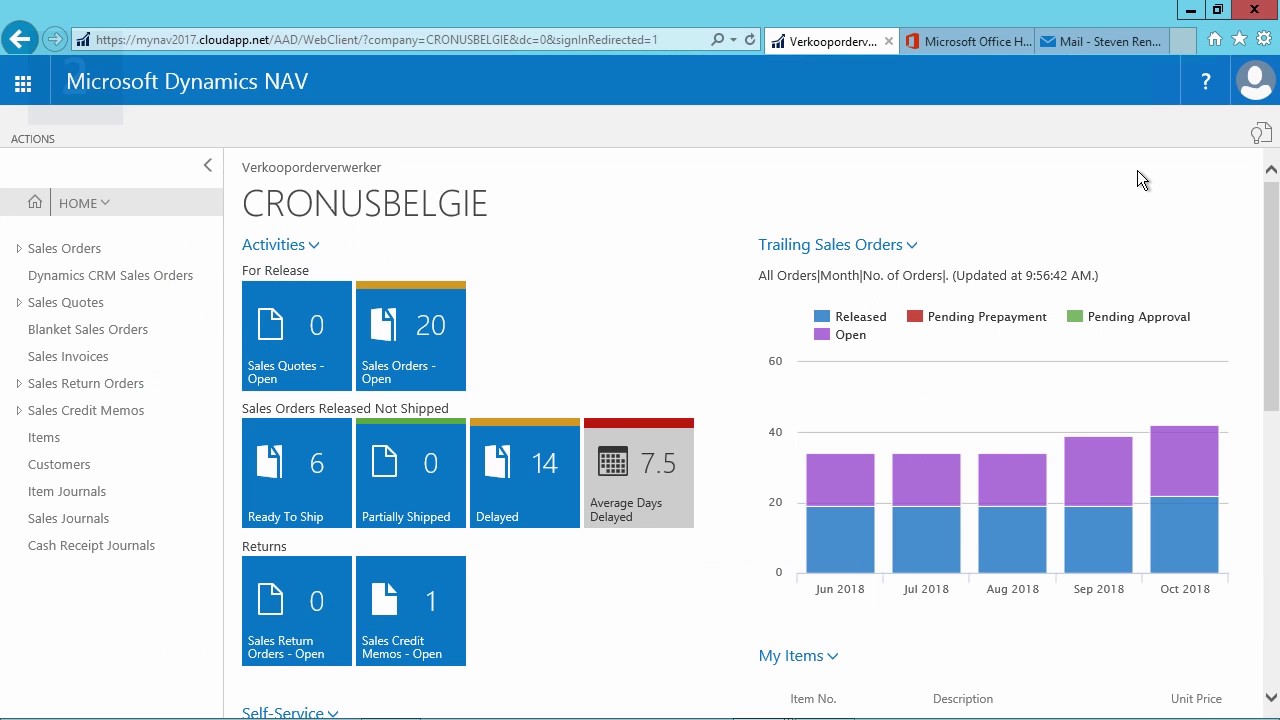
Task: Toggle the Pending Prepayment legend swatch
Action: [x=915, y=316]
